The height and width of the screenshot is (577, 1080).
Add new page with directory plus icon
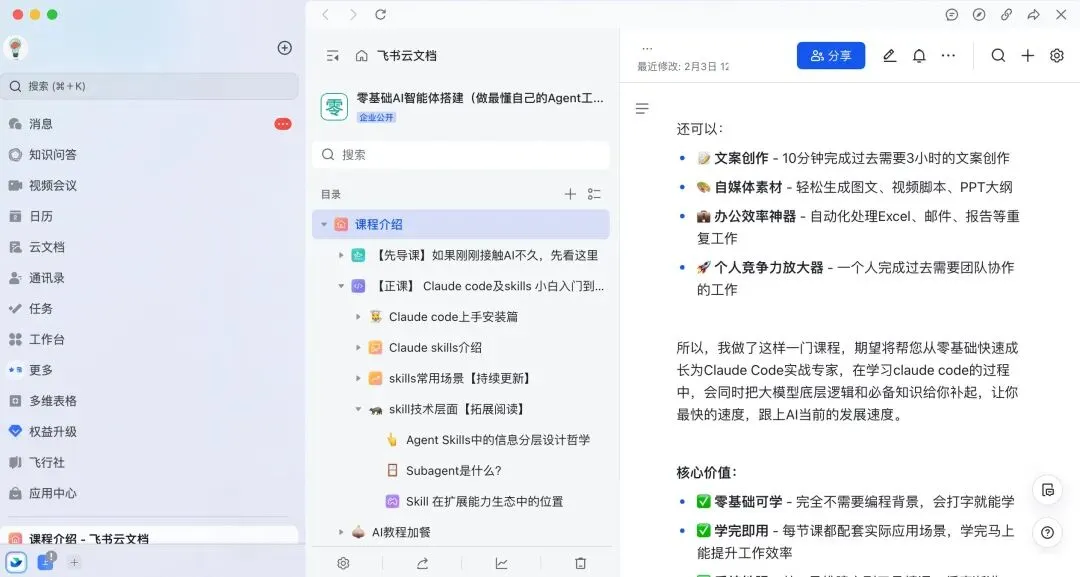pos(570,194)
